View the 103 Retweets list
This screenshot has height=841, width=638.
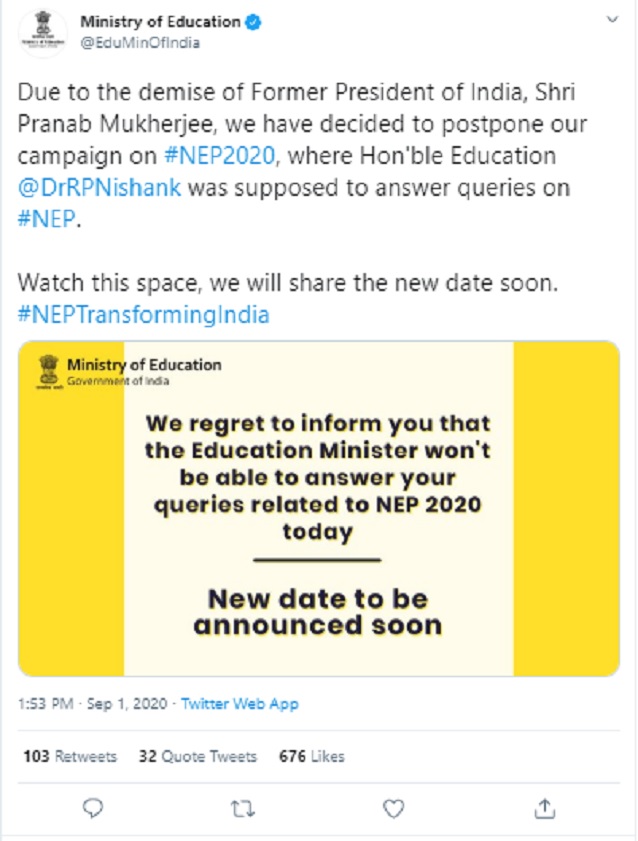coord(69,757)
